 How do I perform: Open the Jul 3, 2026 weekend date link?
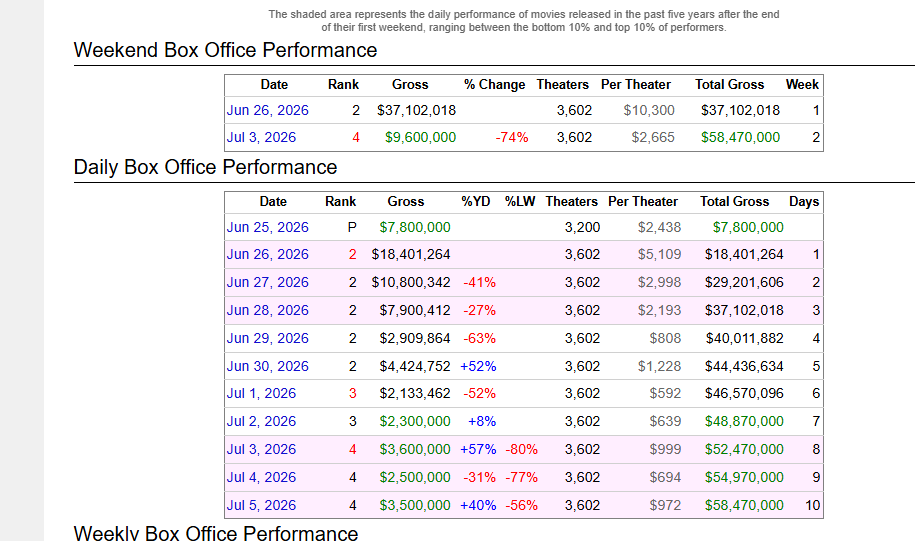pos(261,137)
